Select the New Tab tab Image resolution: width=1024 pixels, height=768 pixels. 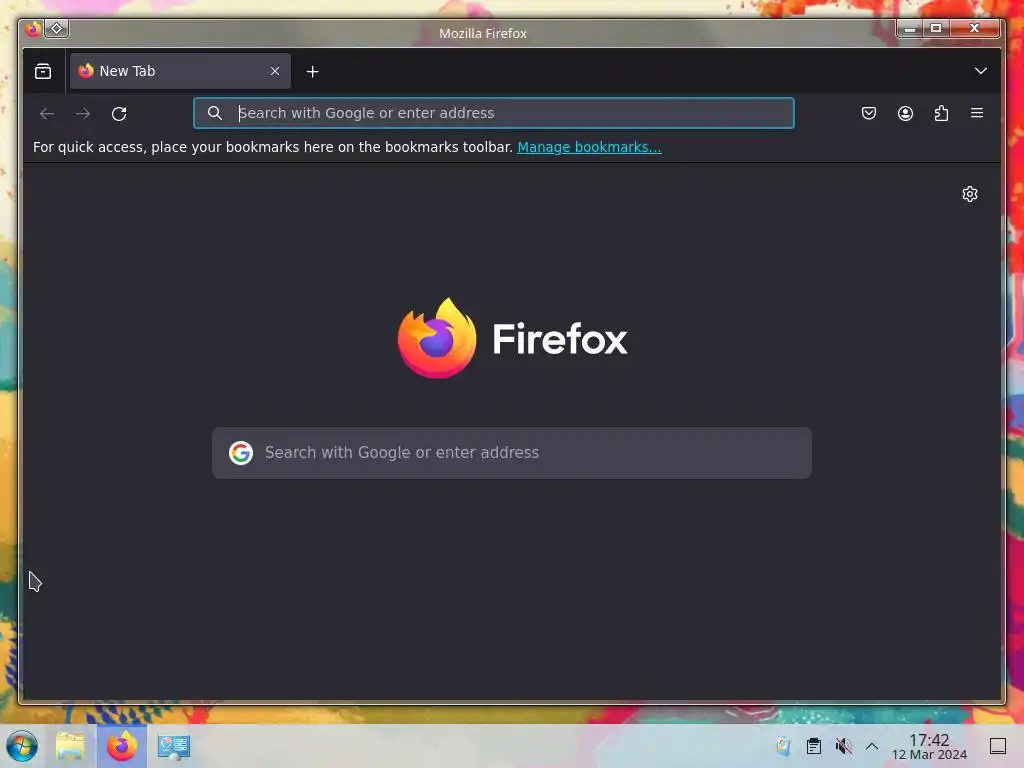click(x=180, y=71)
